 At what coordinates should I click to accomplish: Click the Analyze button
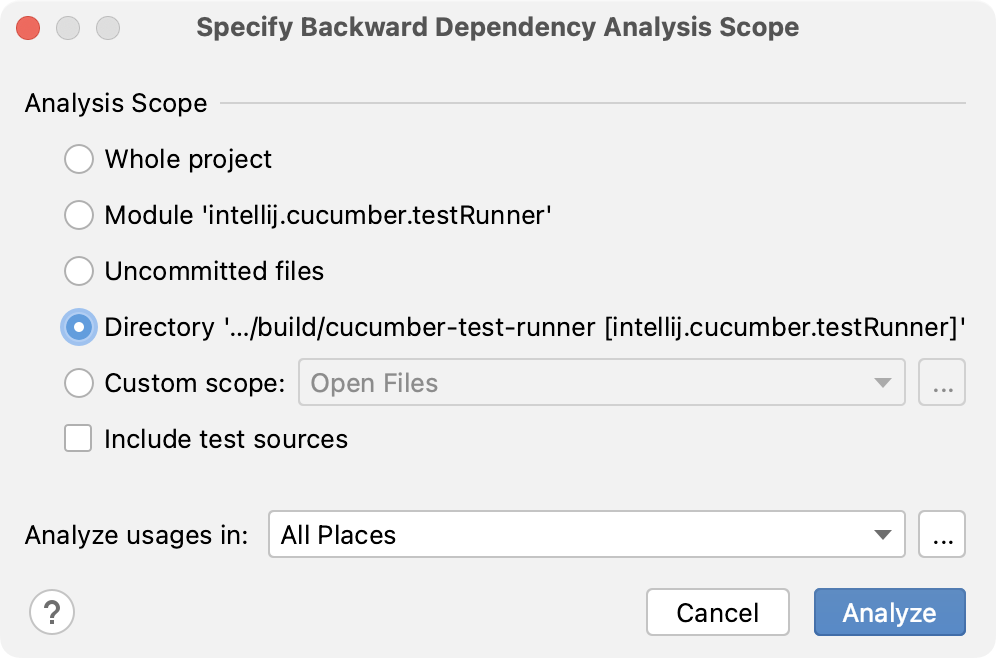tap(890, 612)
